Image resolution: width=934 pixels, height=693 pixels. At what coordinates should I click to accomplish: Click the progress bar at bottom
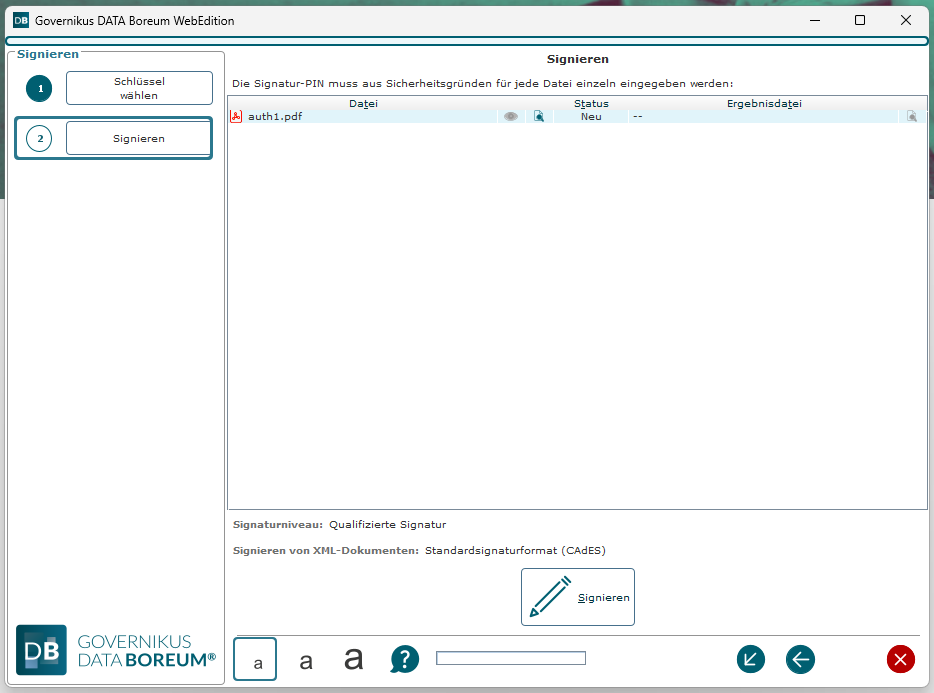[511, 658]
